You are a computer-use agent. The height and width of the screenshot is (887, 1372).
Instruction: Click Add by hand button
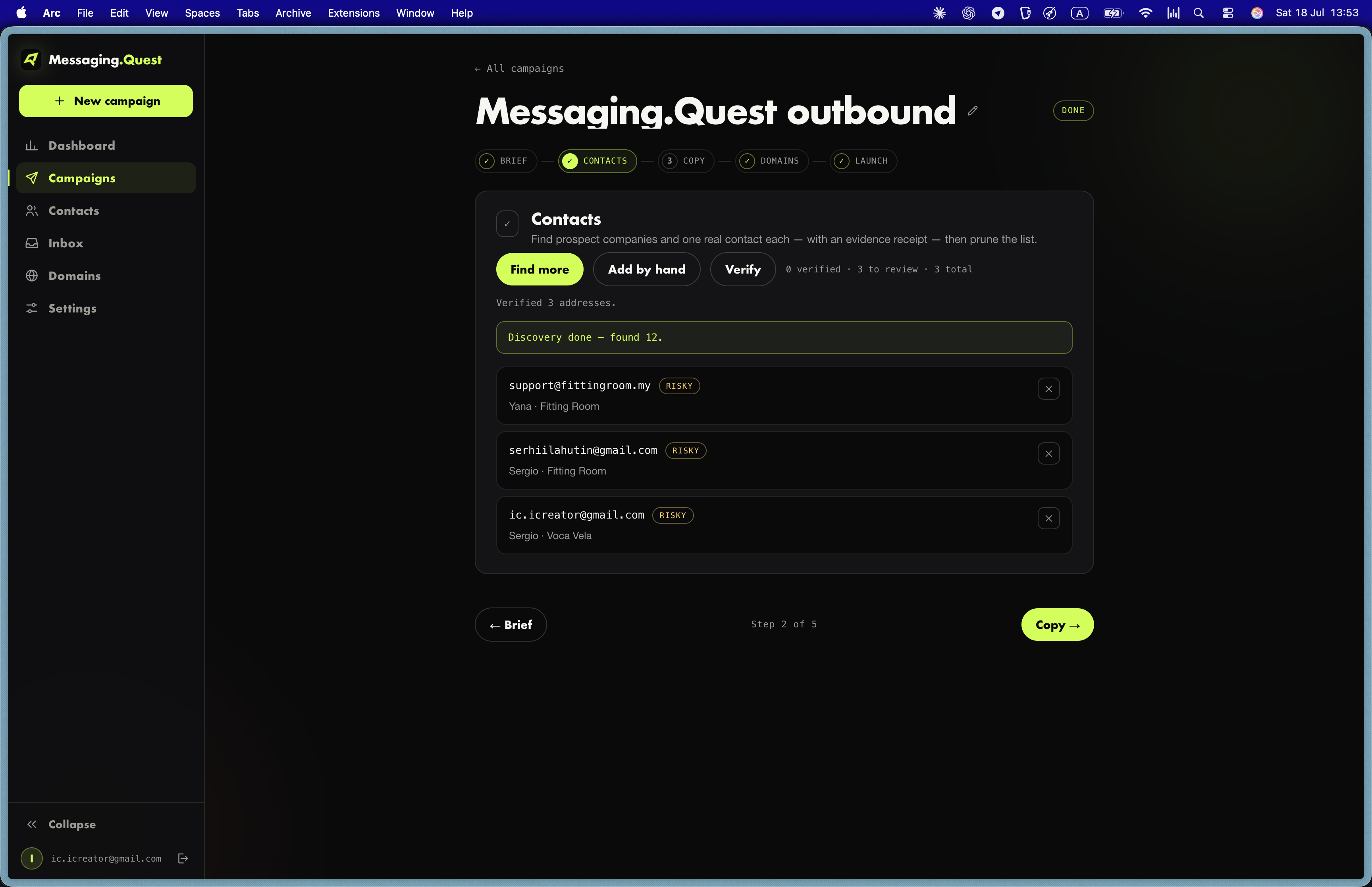click(x=647, y=269)
